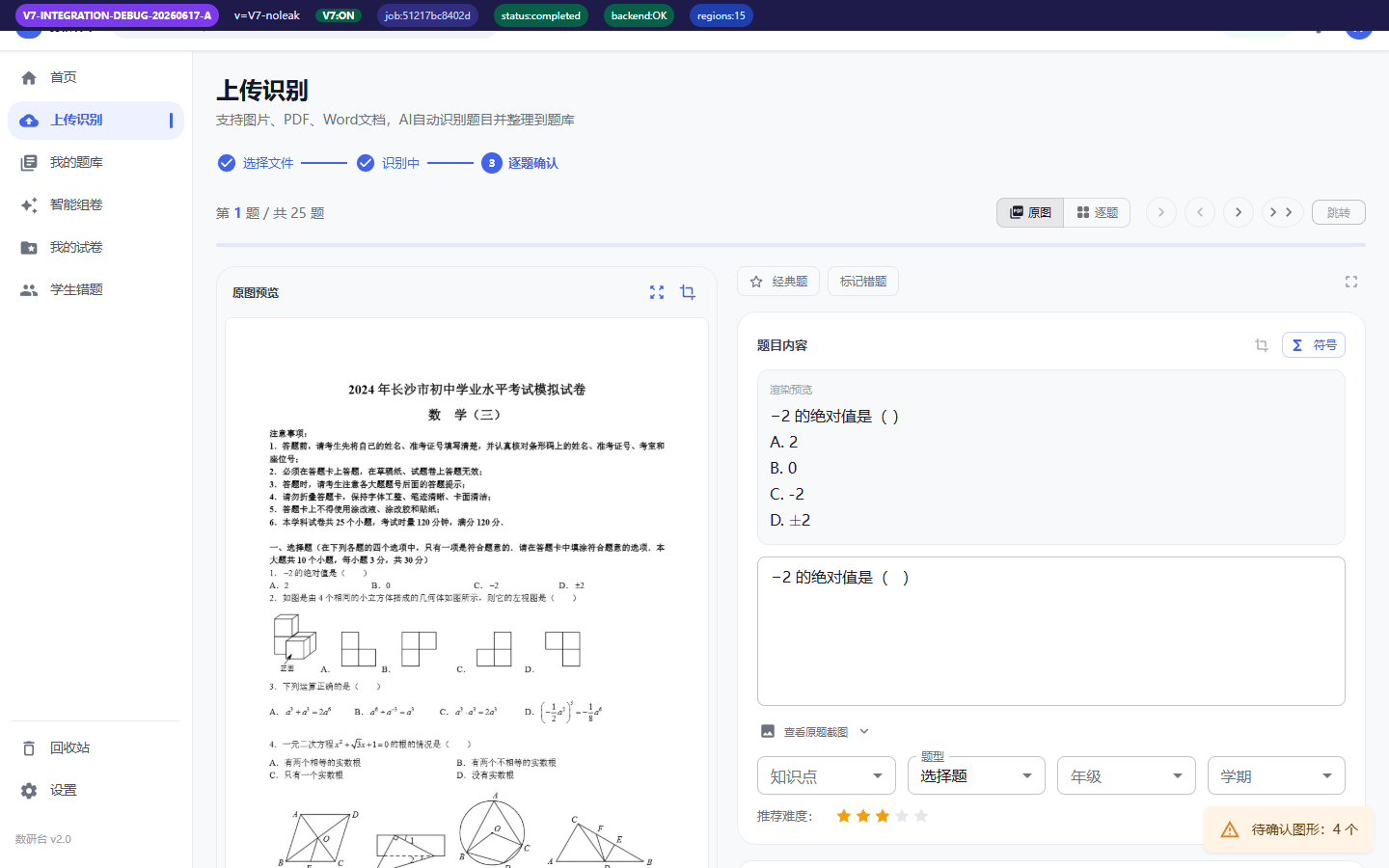Click the 跳转 jump button
The image size is (1389, 868).
coord(1338,212)
